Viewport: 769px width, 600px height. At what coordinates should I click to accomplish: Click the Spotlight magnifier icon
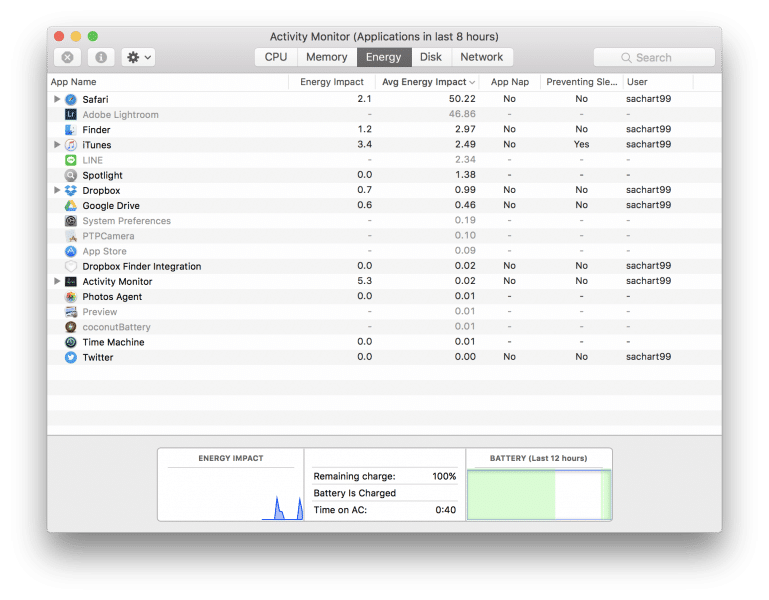pos(71,176)
